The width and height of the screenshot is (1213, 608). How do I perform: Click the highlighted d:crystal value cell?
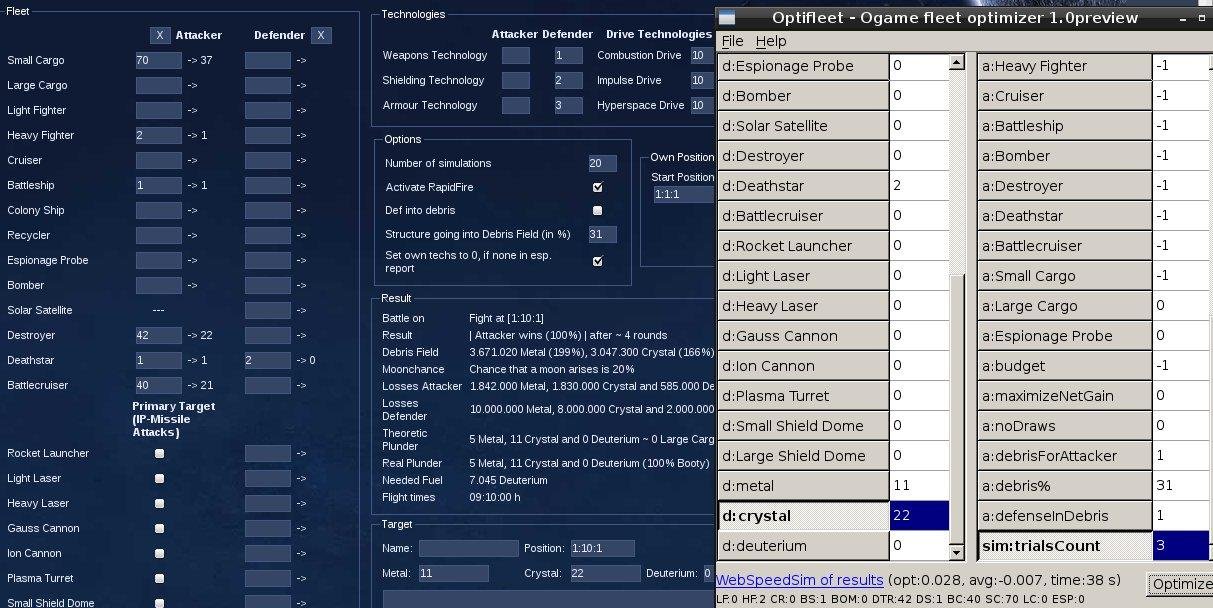point(919,516)
